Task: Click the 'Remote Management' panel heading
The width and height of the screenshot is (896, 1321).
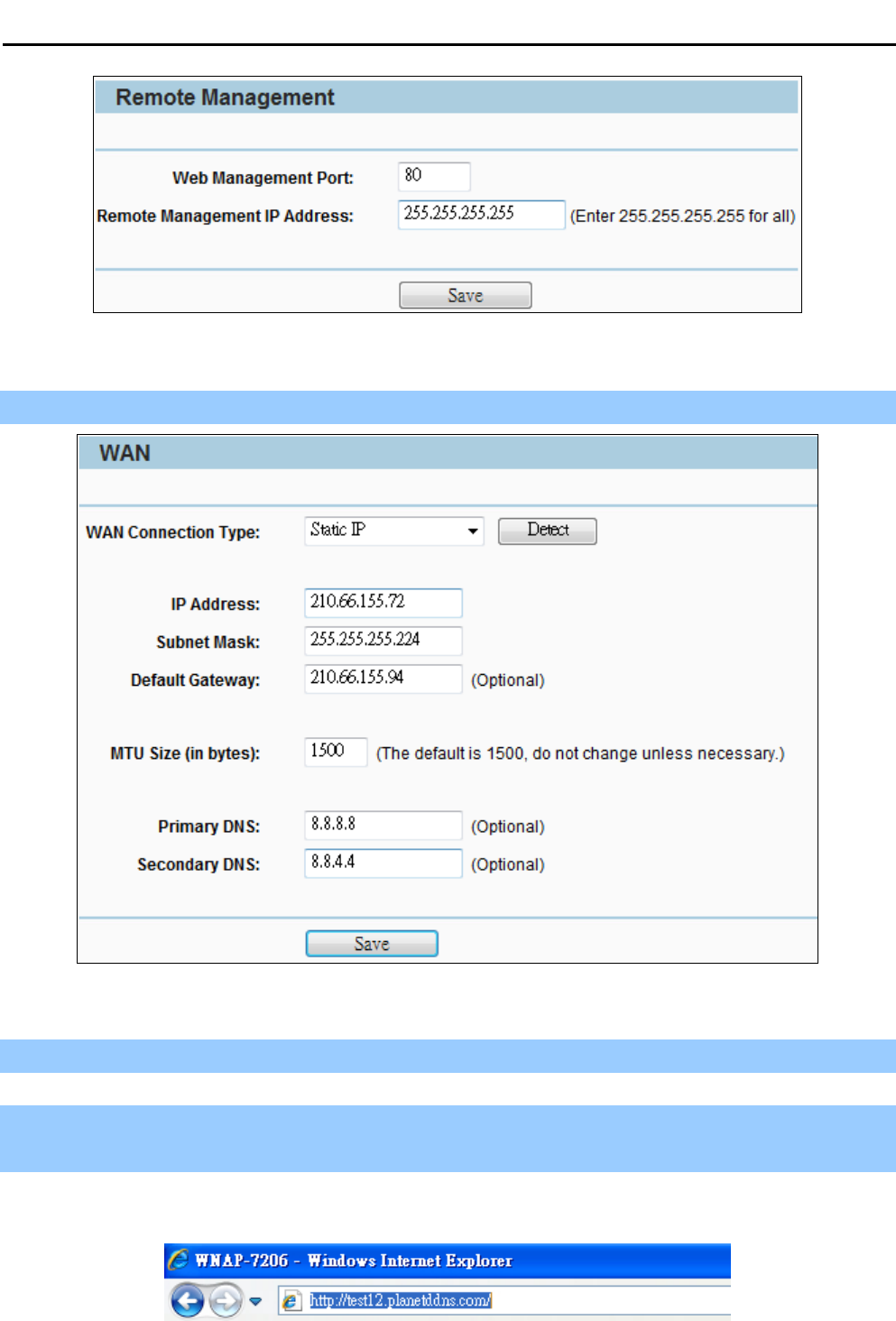Action: point(225,97)
